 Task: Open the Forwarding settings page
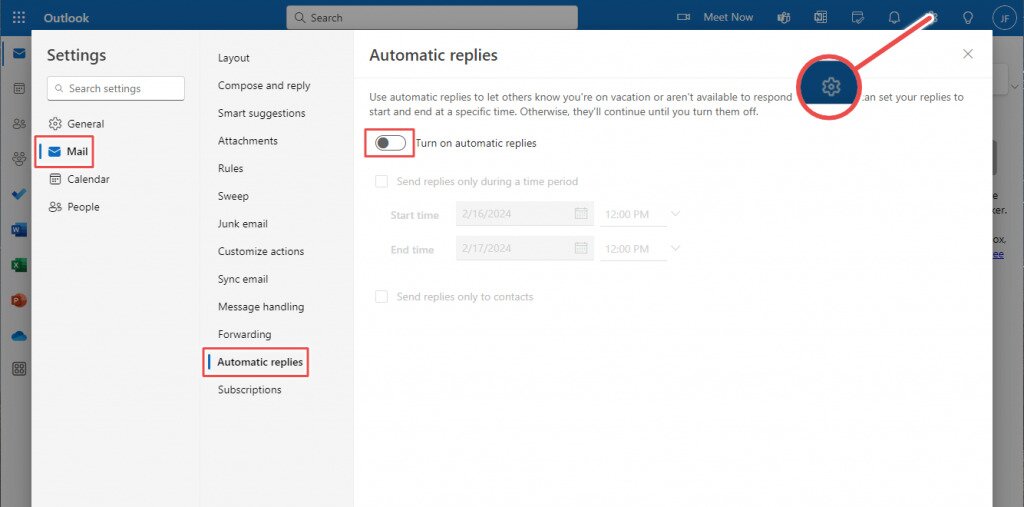[x=244, y=334]
